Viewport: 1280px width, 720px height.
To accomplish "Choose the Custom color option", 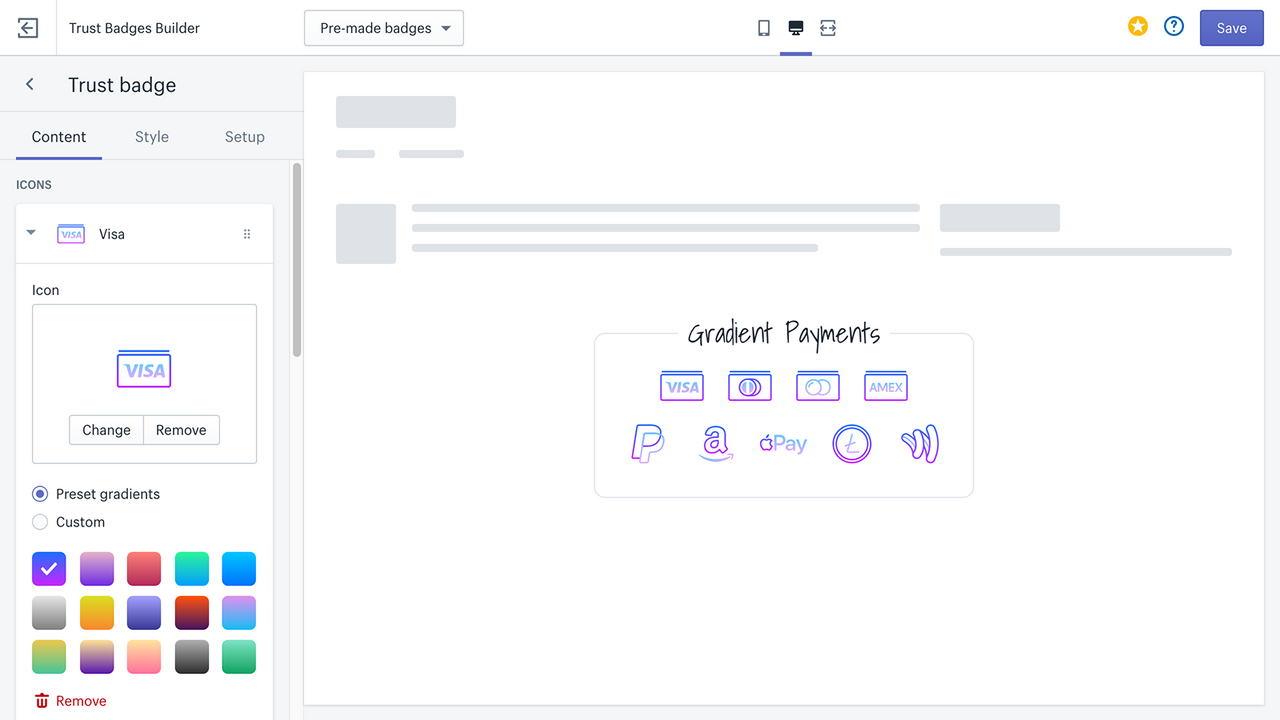I will (40, 521).
